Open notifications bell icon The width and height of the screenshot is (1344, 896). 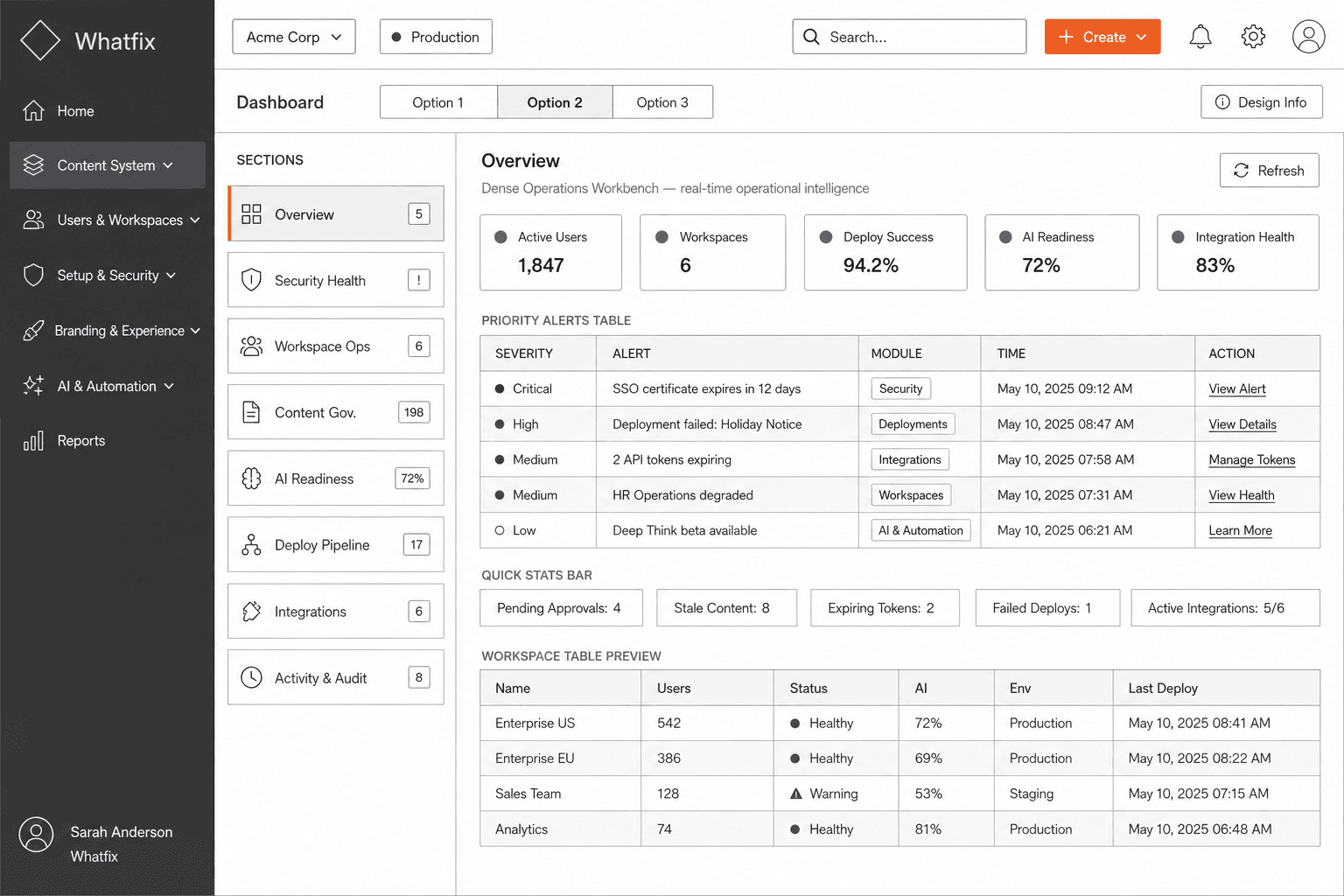click(1200, 37)
